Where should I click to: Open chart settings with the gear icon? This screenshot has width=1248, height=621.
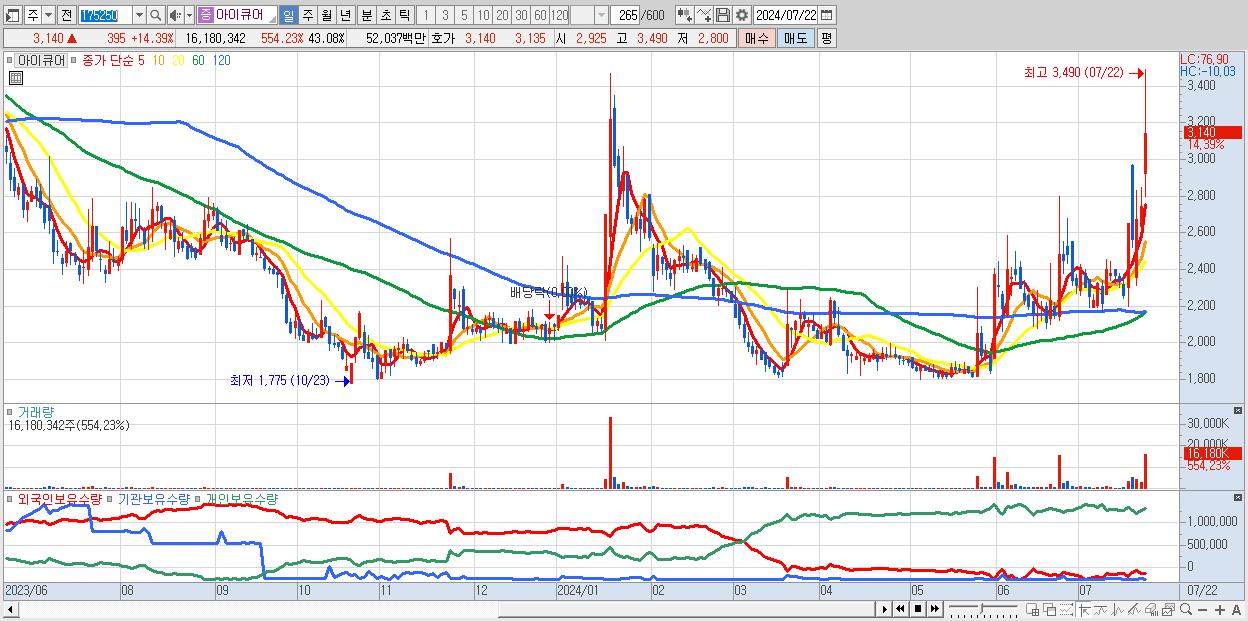coord(741,15)
